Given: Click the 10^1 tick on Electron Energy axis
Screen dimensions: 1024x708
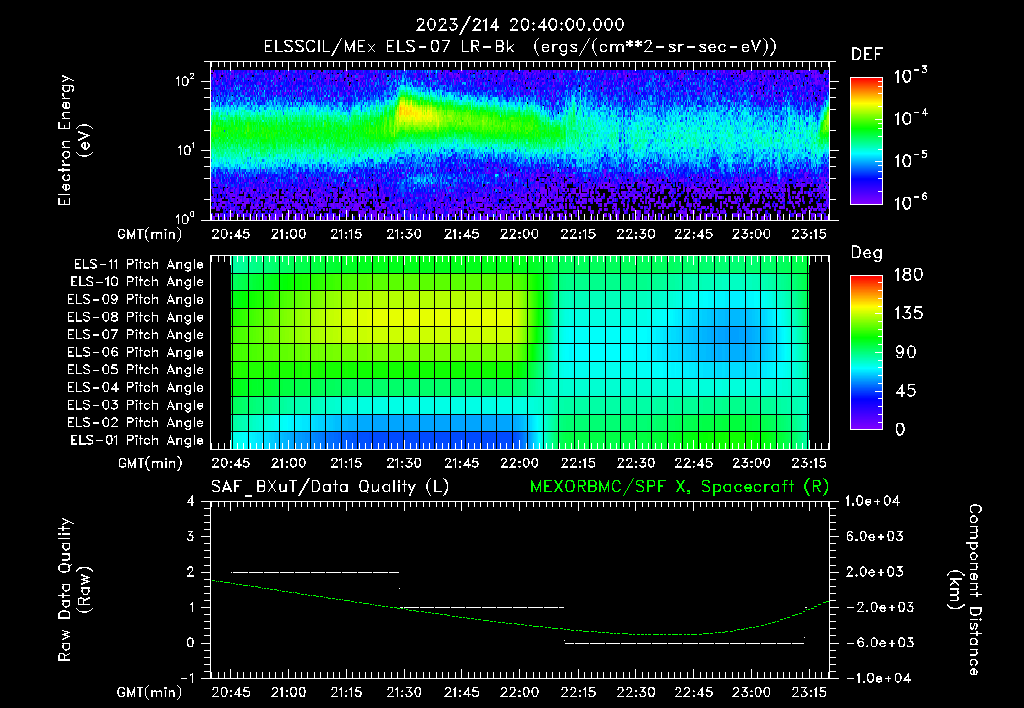Looking at the screenshot, I should click(185, 150).
